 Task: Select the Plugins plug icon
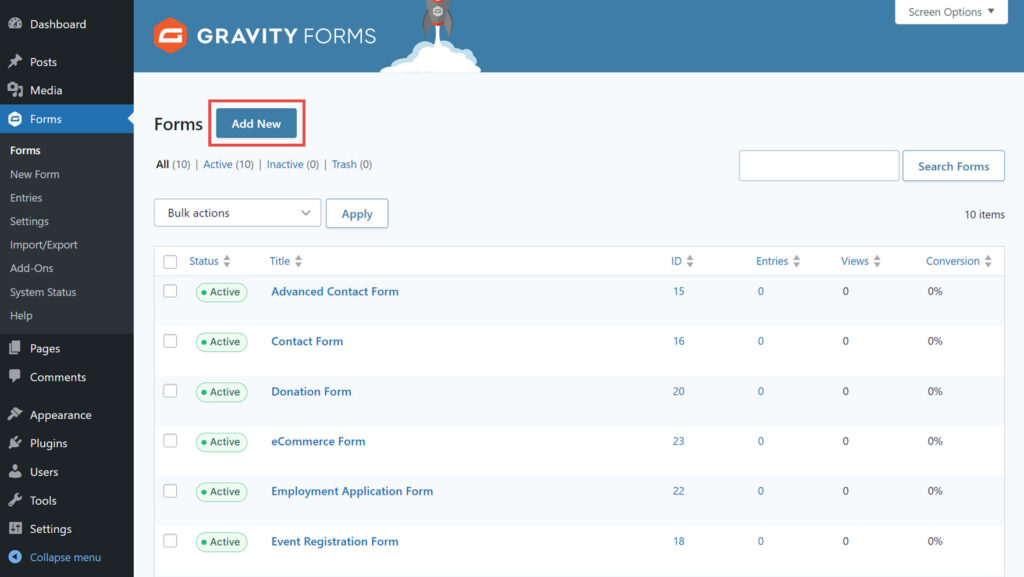18,443
